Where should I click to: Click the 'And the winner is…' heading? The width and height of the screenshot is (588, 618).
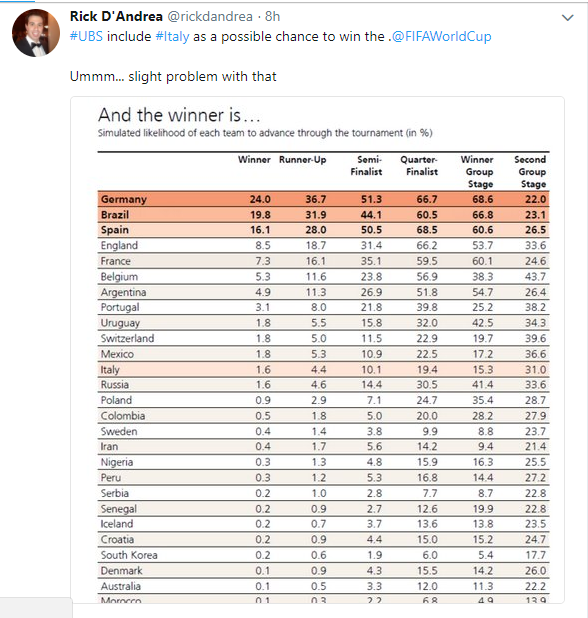click(x=179, y=115)
